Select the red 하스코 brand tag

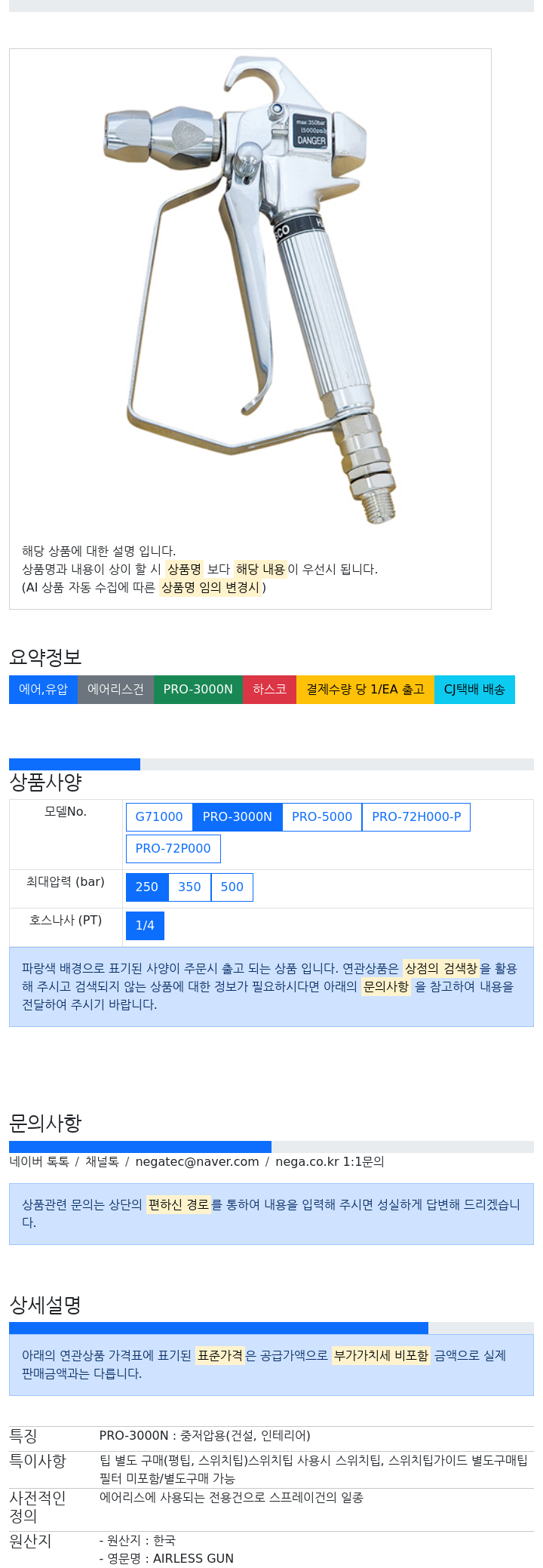point(269,689)
